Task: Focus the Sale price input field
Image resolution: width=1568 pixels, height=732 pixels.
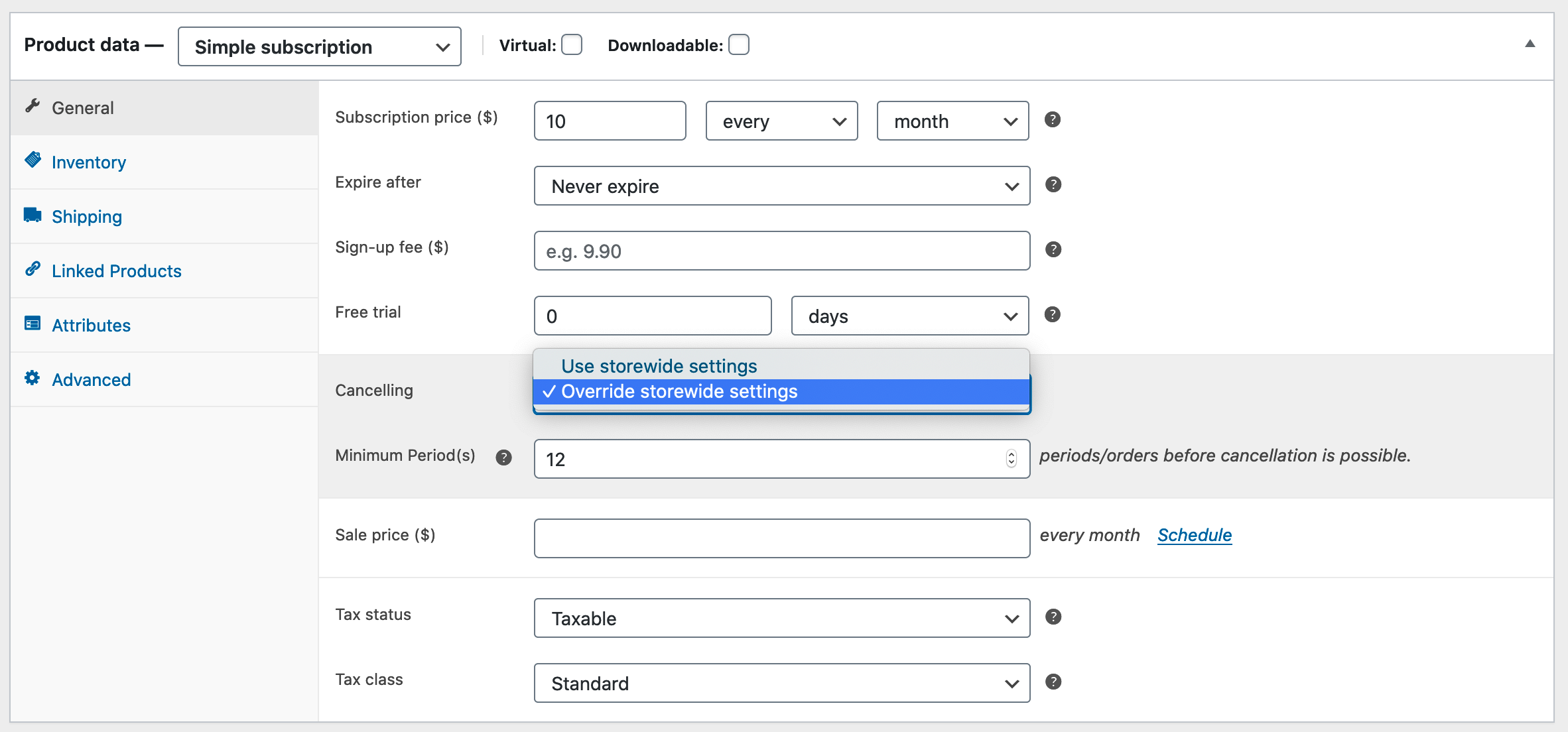Action: tap(781, 538)
